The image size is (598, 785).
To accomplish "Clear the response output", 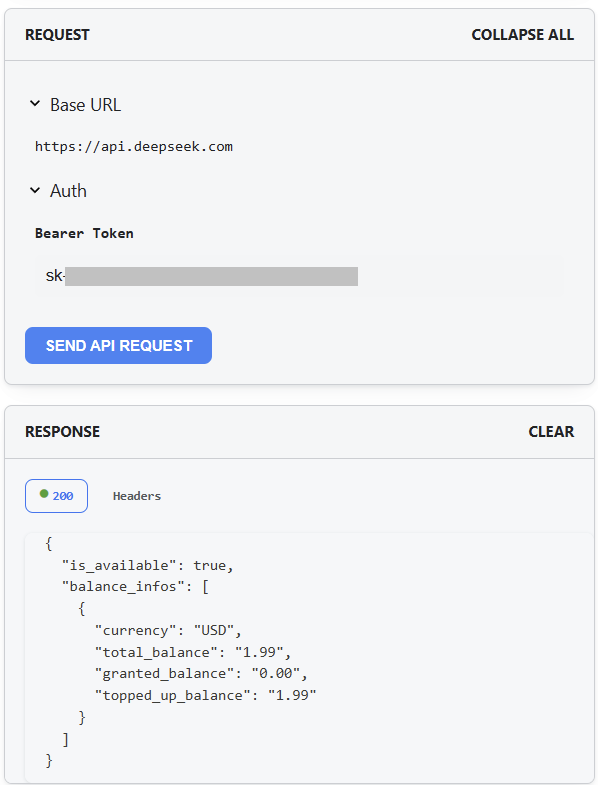I will tap(551, 432).
